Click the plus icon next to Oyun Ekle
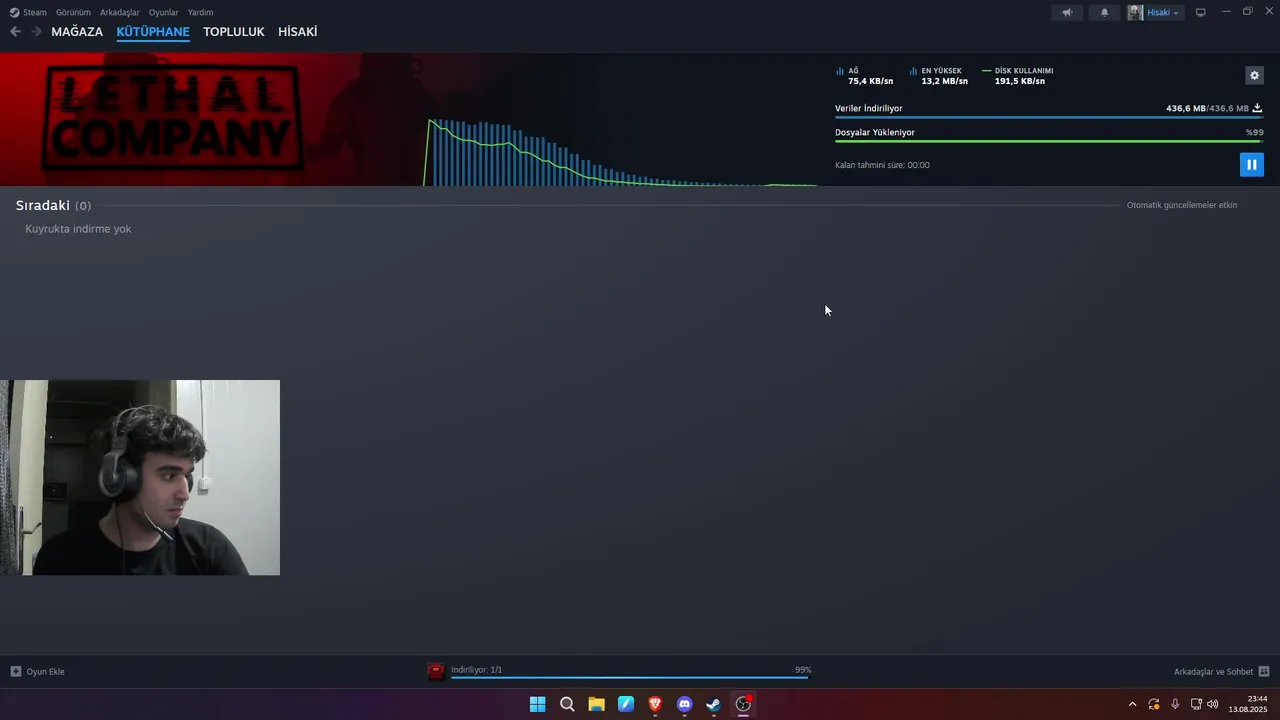 [x=15, y=671]
